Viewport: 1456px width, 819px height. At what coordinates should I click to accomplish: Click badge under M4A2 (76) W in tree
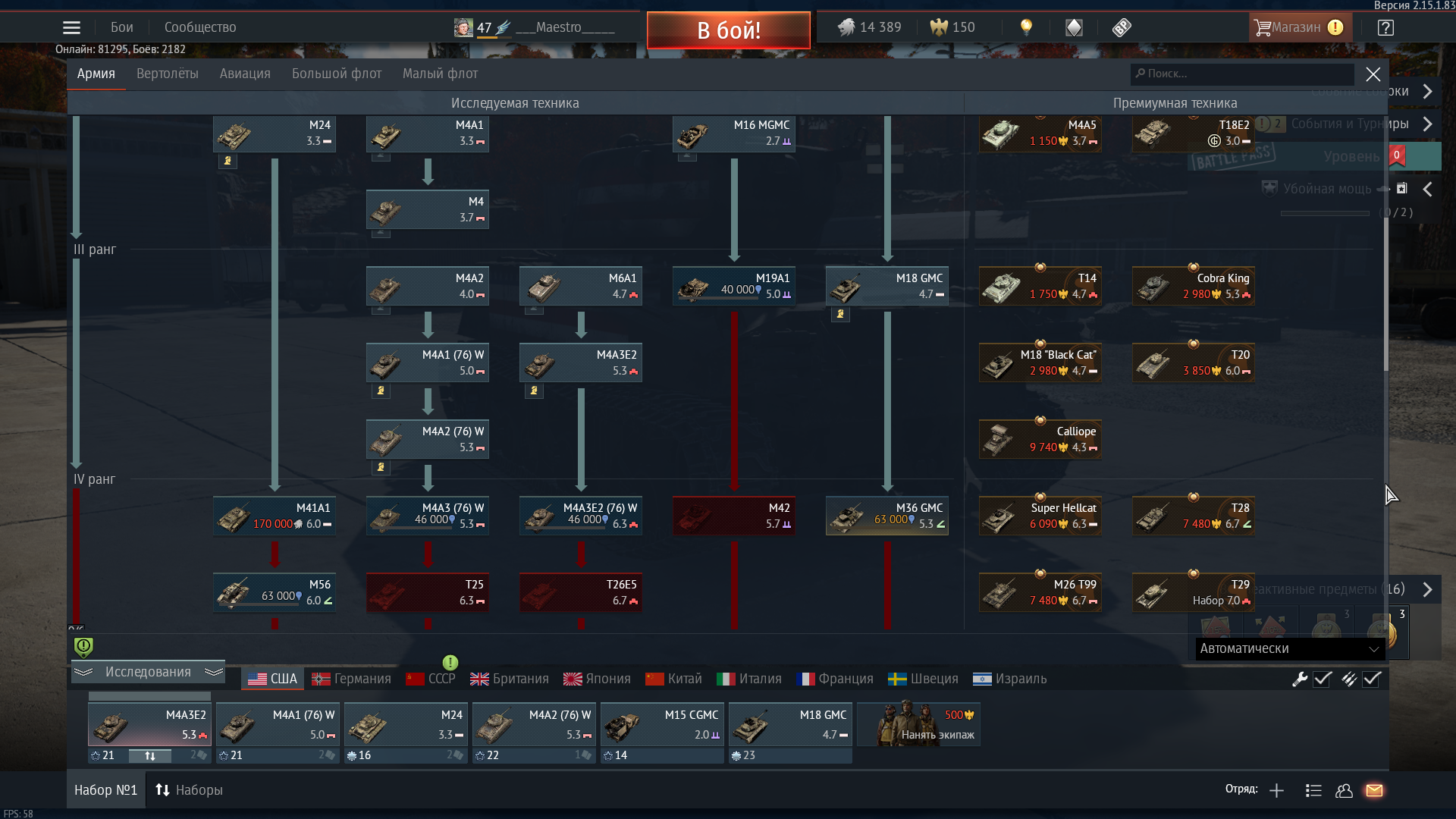click(x=381, y=467)
